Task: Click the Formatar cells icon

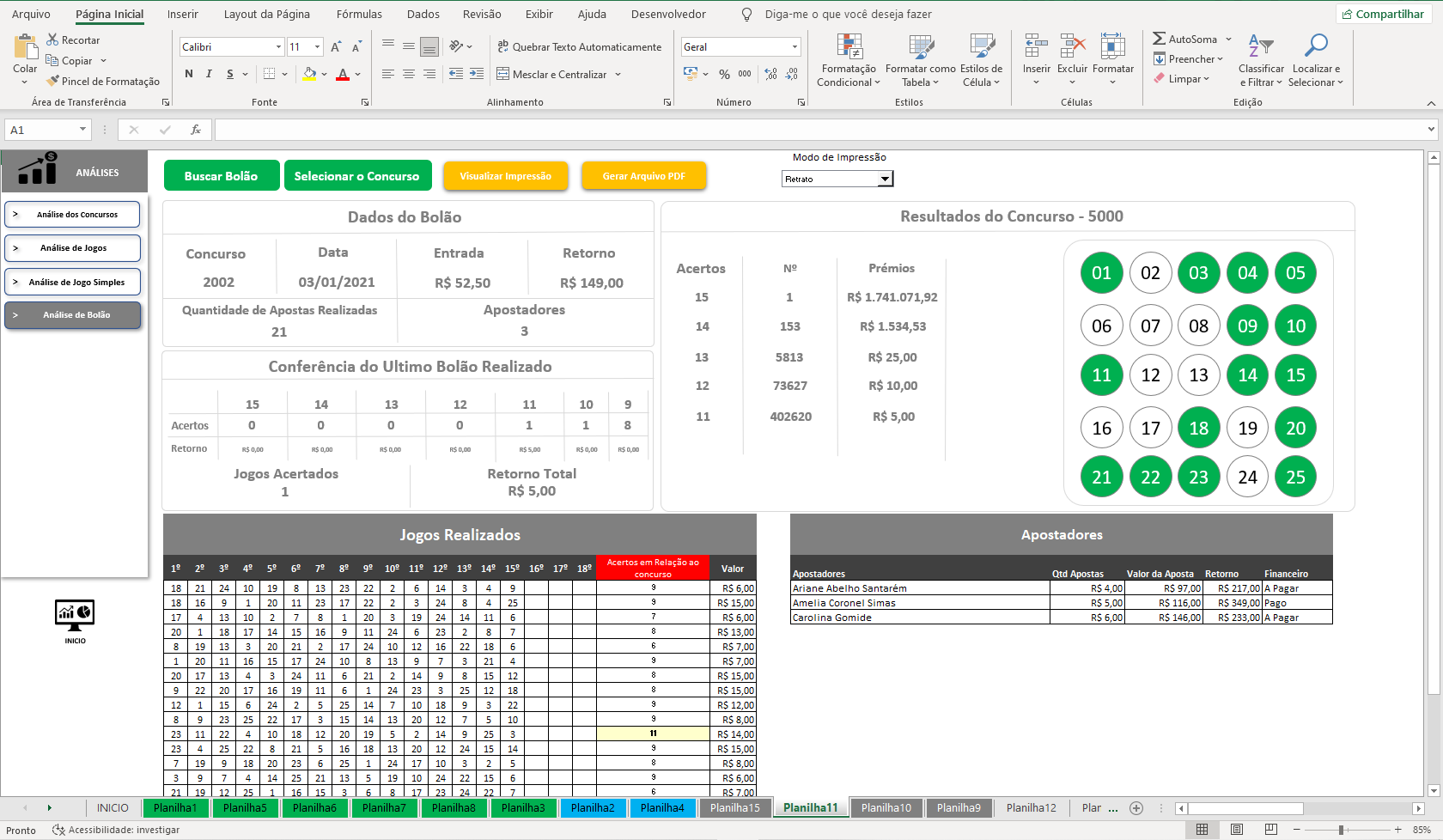Action: (1113, 46)
